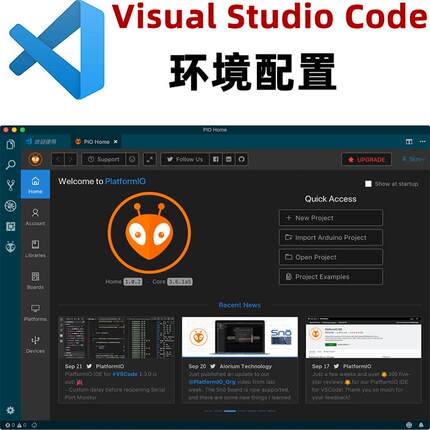Click the Sep 17 date label
The image size is (430, 430).
click(x=321, y=366)
